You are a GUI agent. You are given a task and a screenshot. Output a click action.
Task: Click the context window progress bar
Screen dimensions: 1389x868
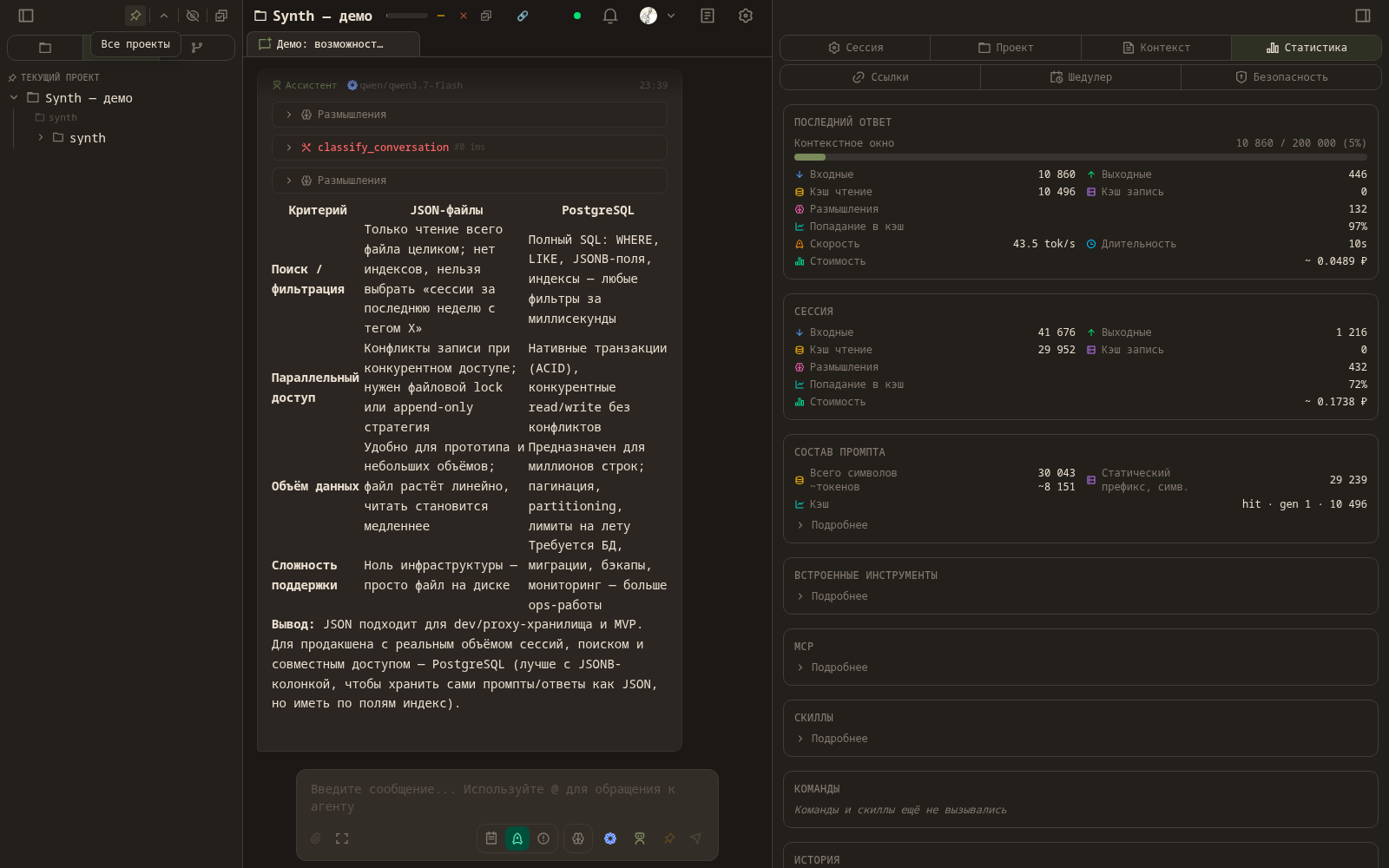pos(1081,157)
